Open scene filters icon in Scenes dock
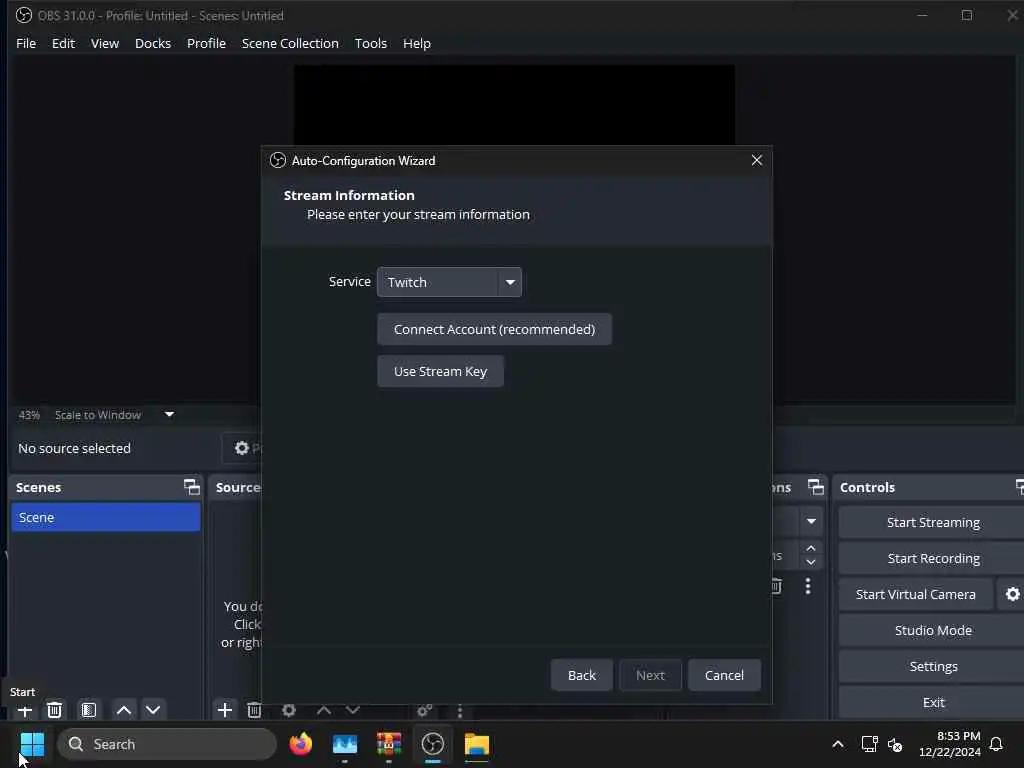This screenshot has height=768, width=1024. 89,710
